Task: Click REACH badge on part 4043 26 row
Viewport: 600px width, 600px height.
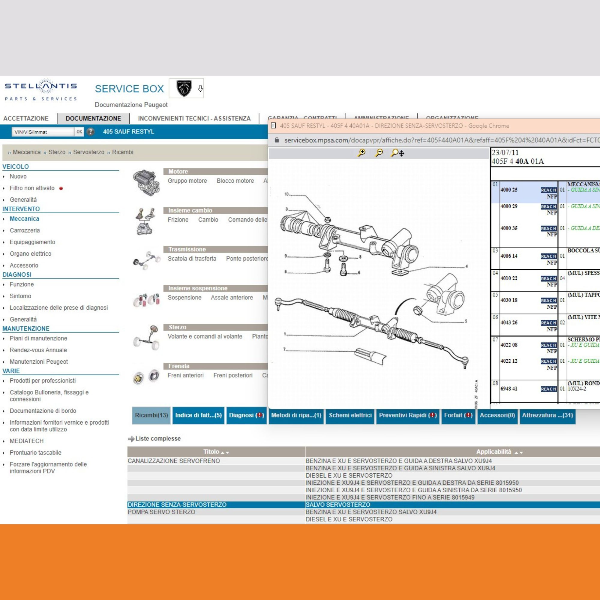Action: click(549, 323)
